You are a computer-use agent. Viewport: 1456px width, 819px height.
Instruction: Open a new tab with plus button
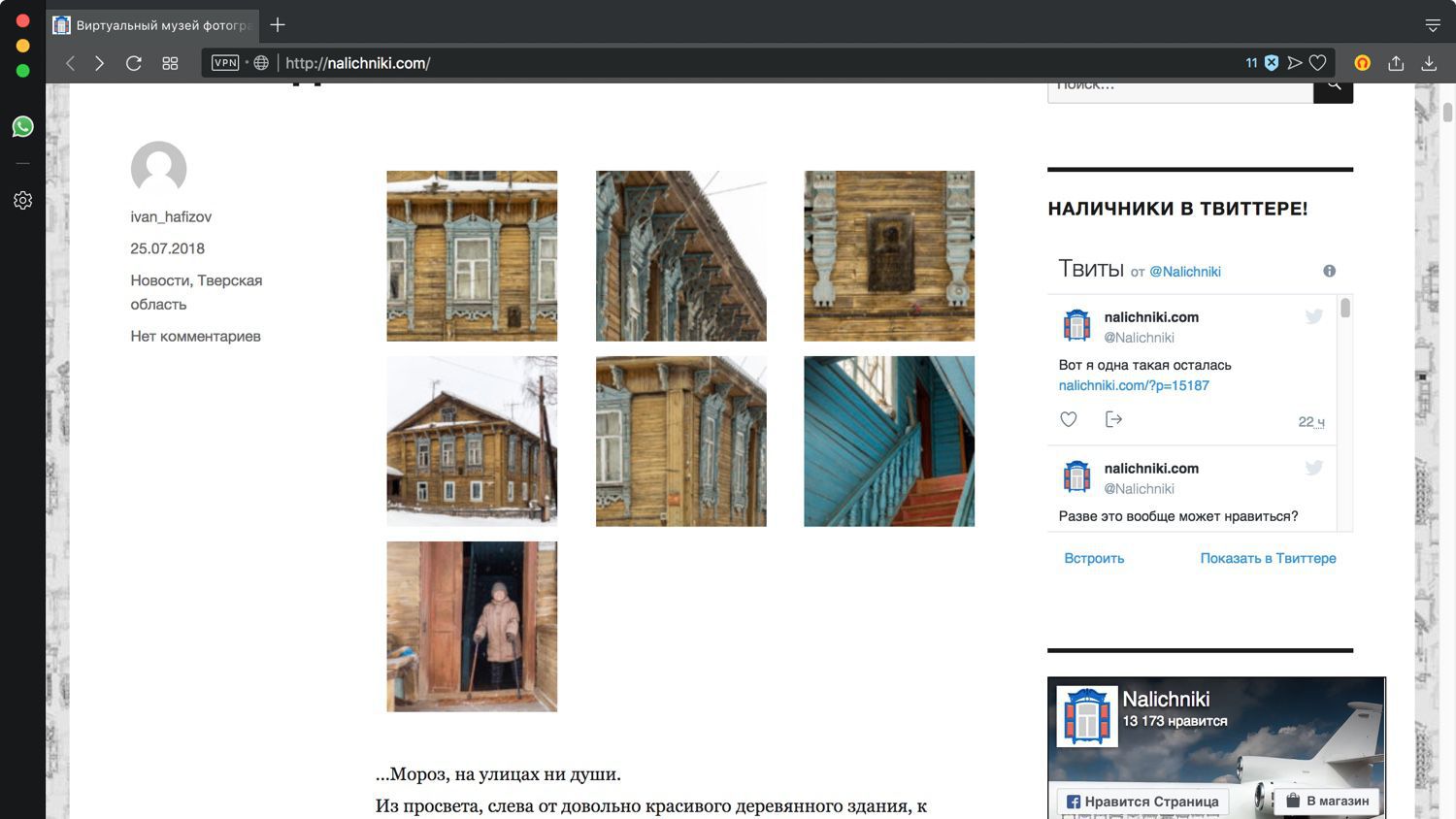coord(278,24)
